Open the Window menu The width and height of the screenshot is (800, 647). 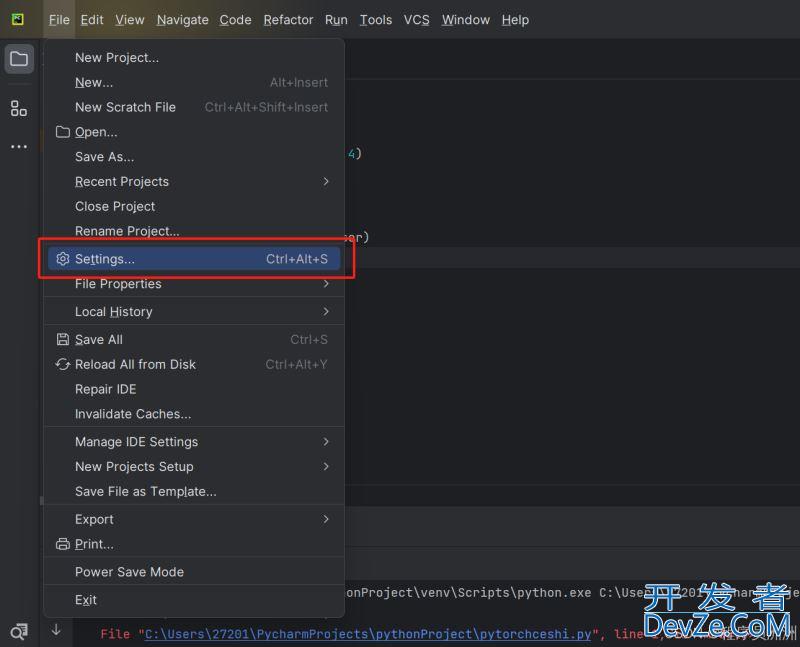(465, 20)
